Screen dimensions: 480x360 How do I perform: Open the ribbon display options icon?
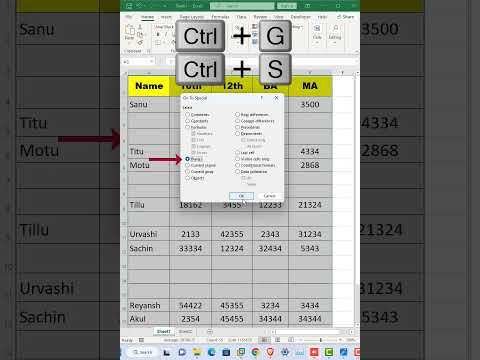coord(308,6)
